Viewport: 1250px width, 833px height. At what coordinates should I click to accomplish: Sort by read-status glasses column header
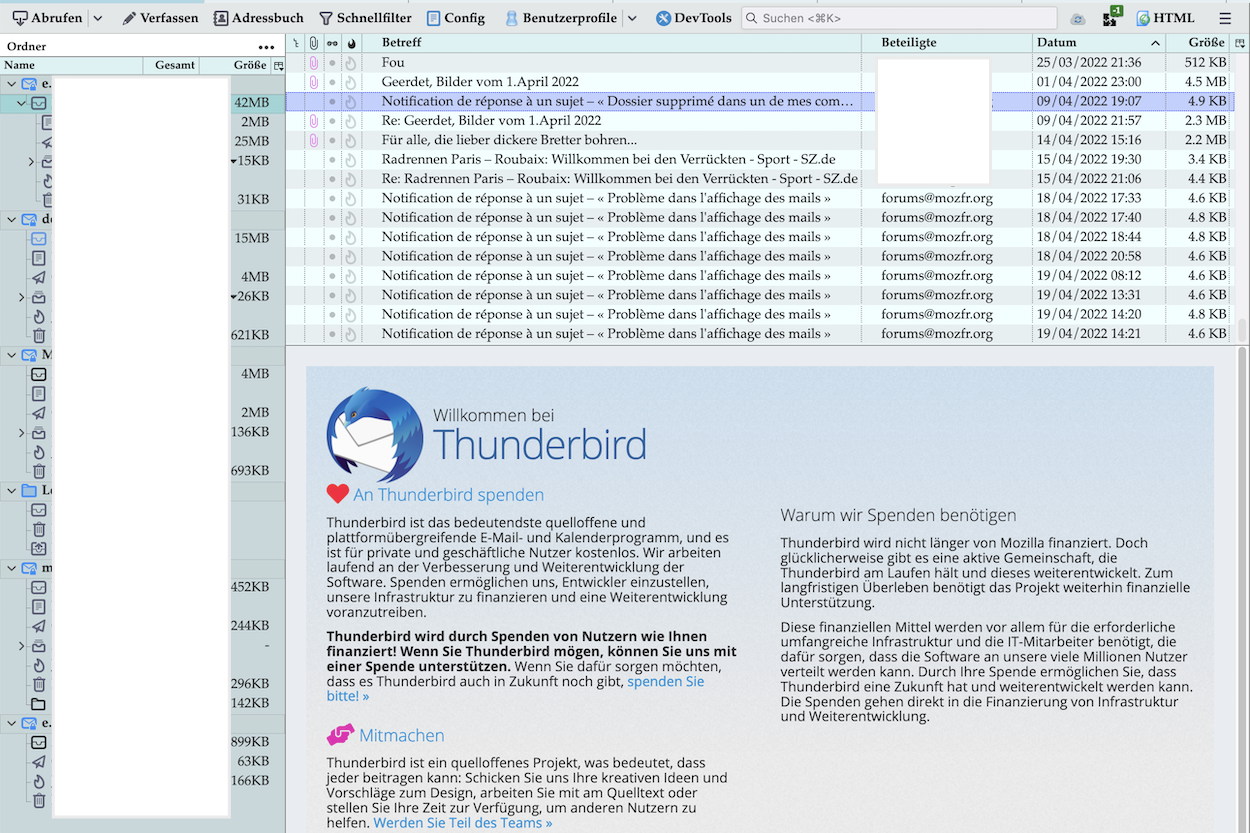332,43
